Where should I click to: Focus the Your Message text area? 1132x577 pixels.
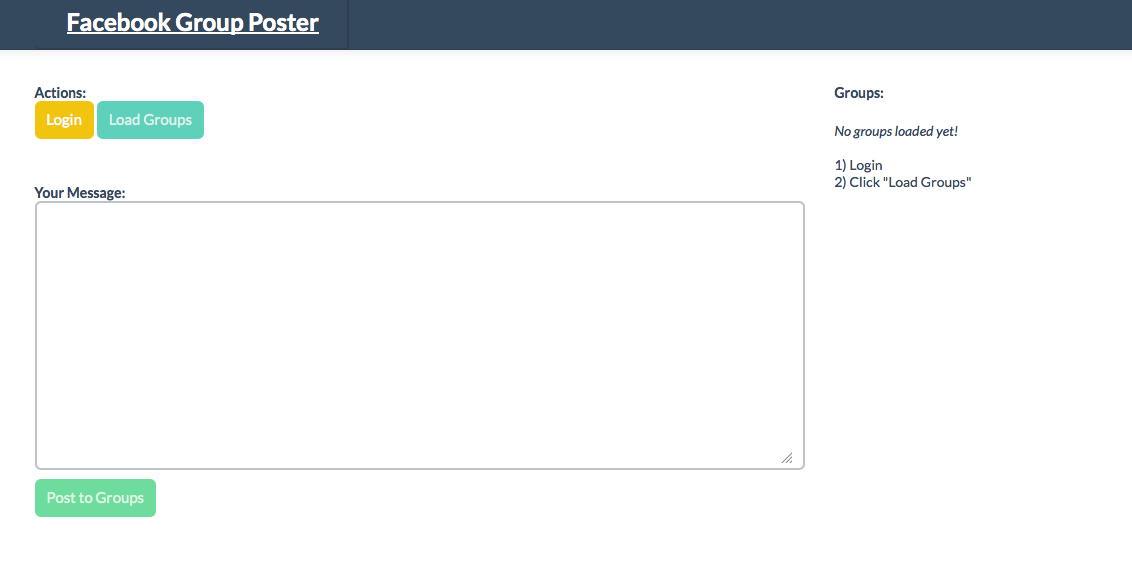419,335
